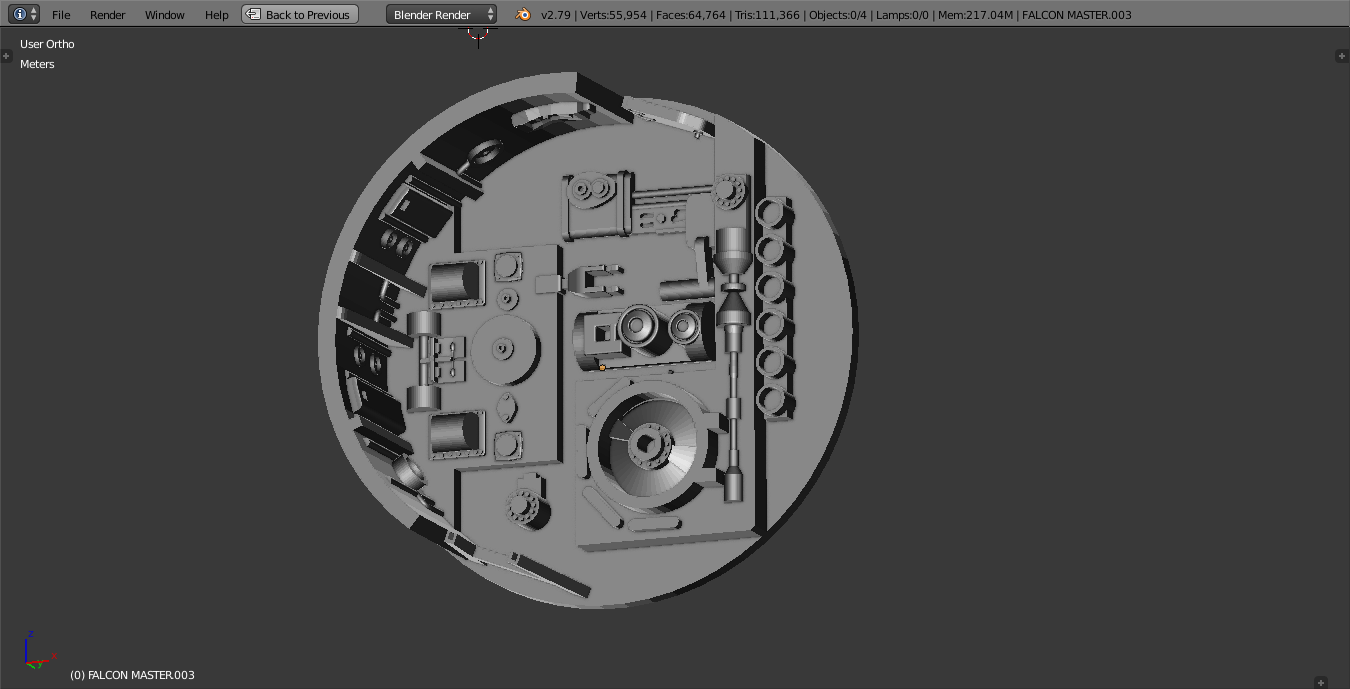The height and width of the screenshot is (689, 1350).
Task: Open the Info editor type selector icon
Action: click(x=24, y=14)
